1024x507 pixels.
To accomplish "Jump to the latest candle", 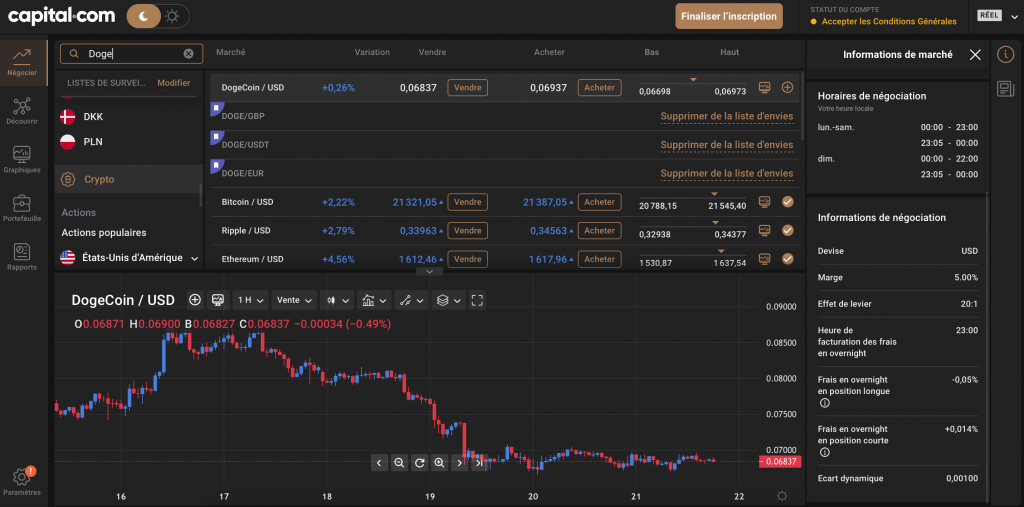I will [x=479, y=463].
